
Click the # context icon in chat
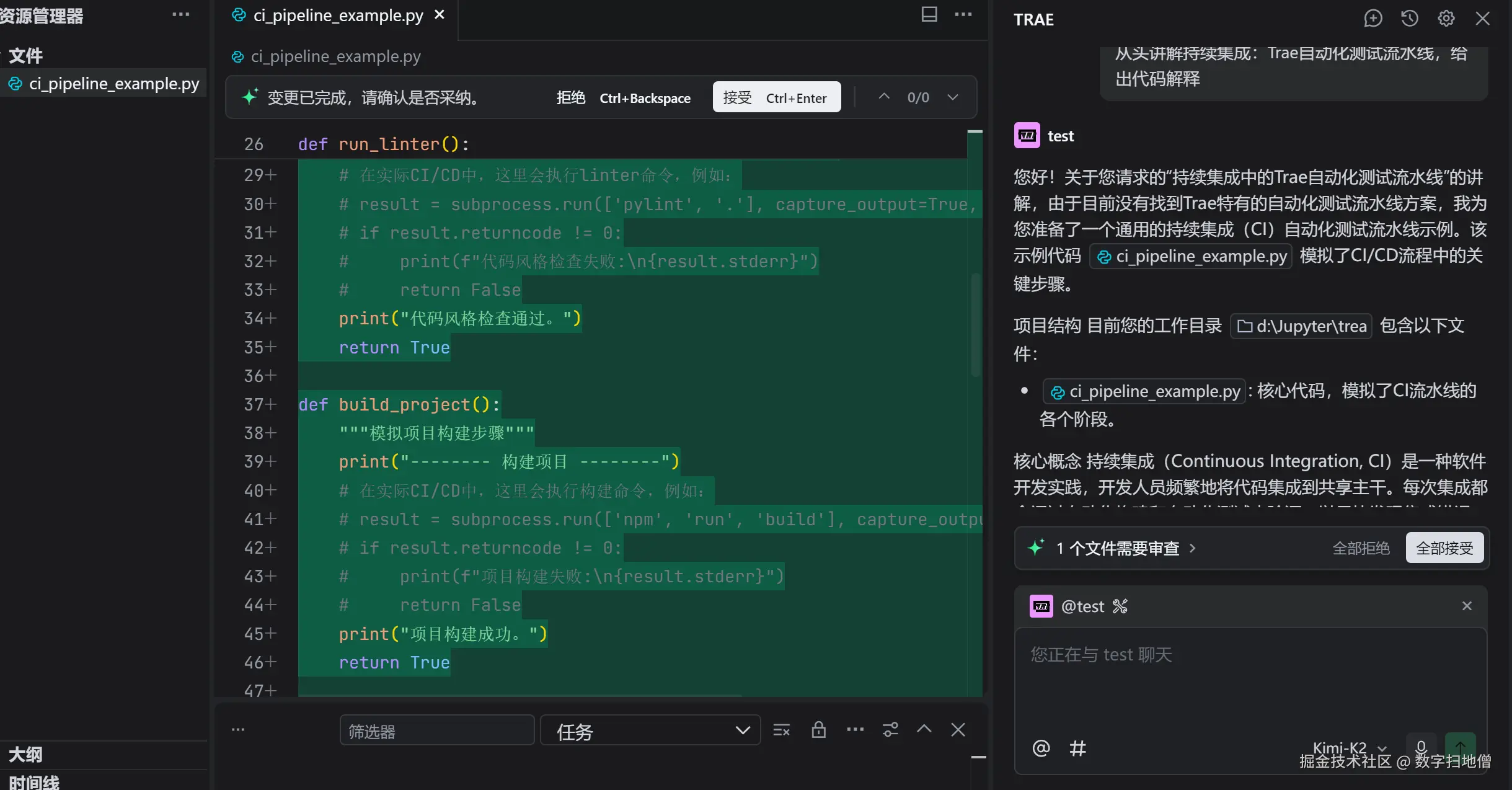coord(1077,748)
